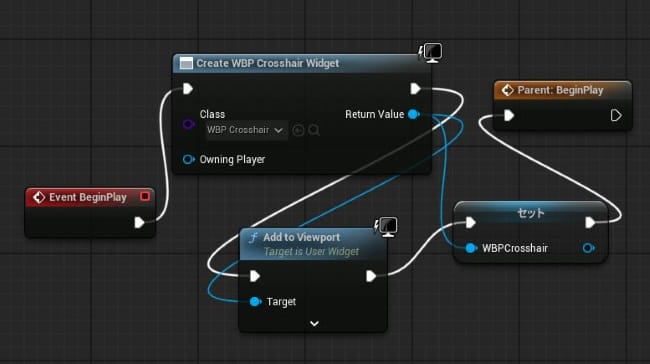Click the Return Value label

click(374, 114)
